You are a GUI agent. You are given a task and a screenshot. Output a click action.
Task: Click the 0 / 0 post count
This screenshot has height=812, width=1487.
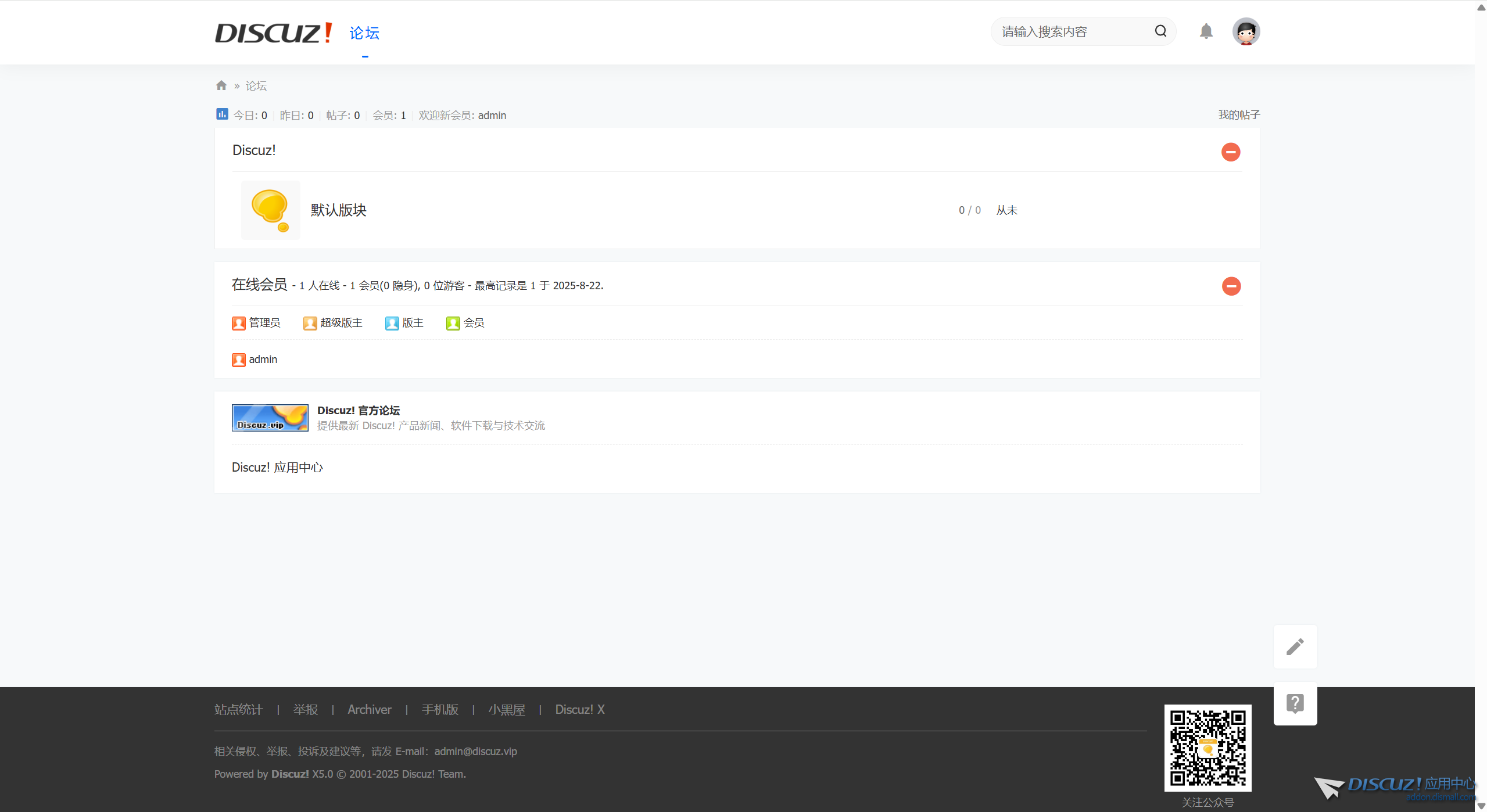pyautogui.click(x=970, y=210)
